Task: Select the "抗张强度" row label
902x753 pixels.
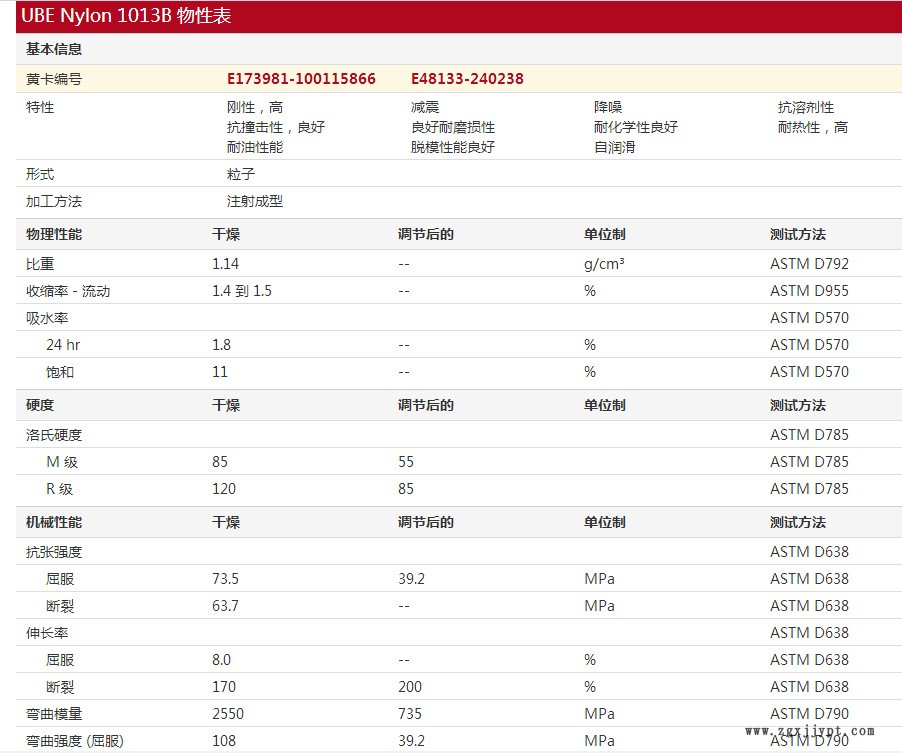Action: pos(53,552)
